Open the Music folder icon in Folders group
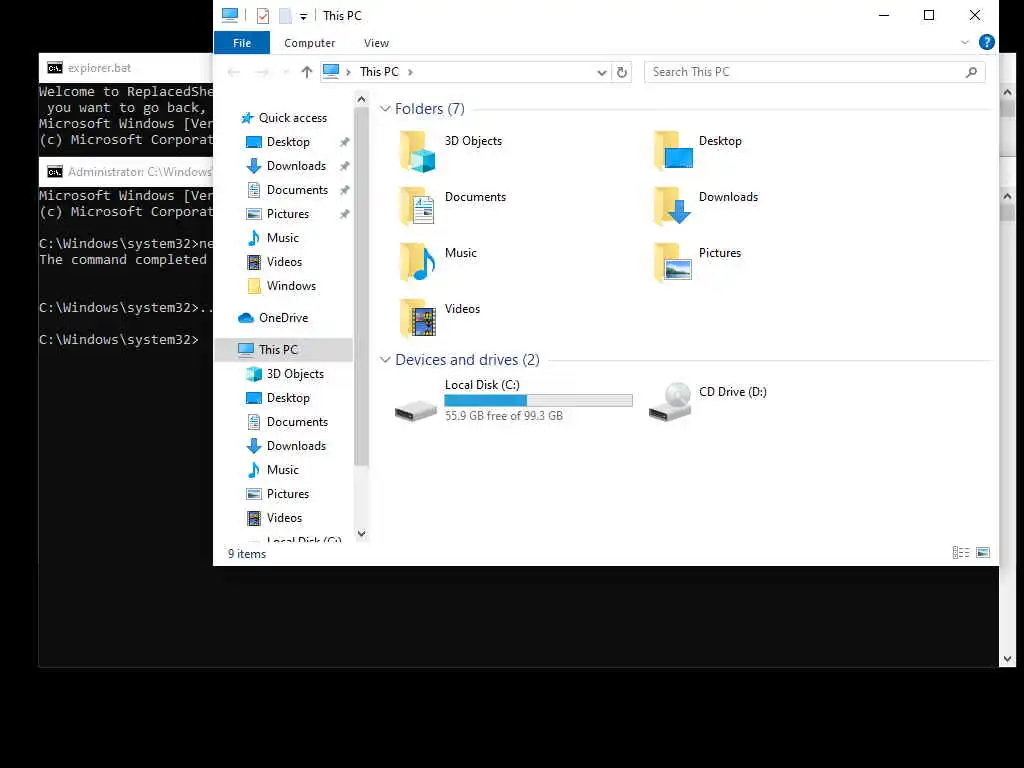1024x768 pixels. point(418,263)
